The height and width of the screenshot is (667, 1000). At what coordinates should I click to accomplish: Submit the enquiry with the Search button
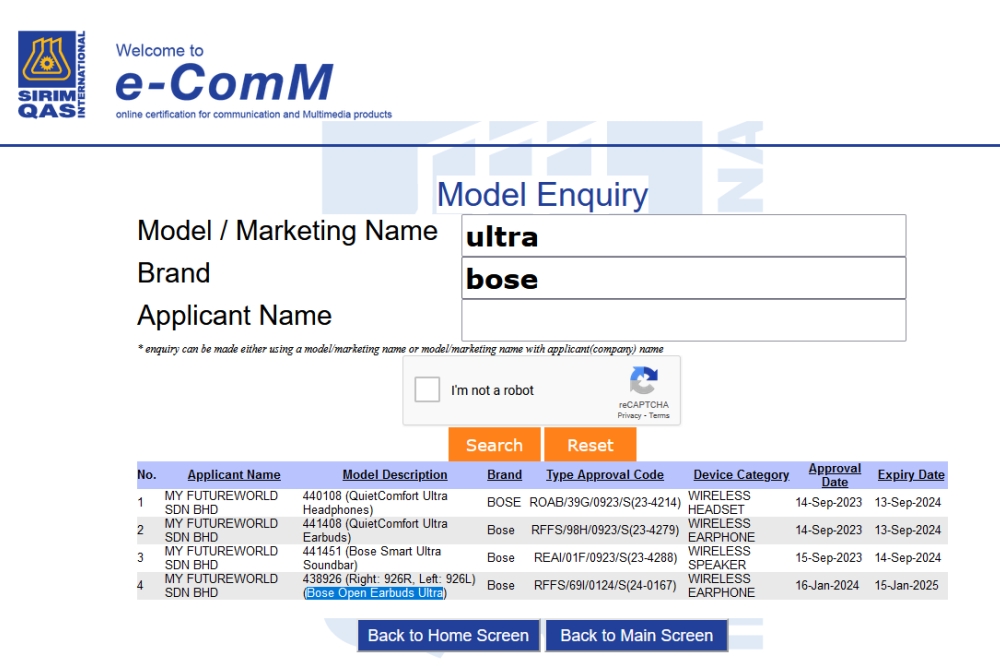494,444
